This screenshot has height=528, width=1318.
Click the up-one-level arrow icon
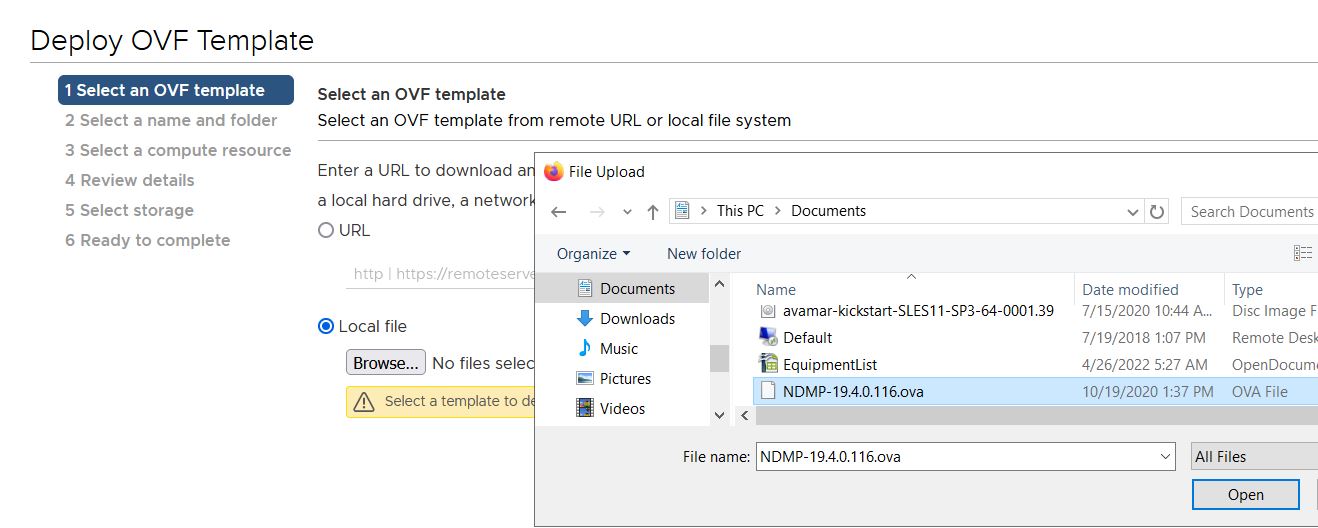pyautogui.click(x=653, y=212)
